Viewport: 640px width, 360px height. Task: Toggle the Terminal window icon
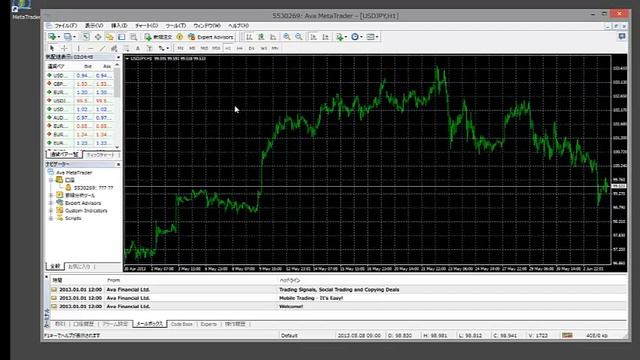pos(122,37)
